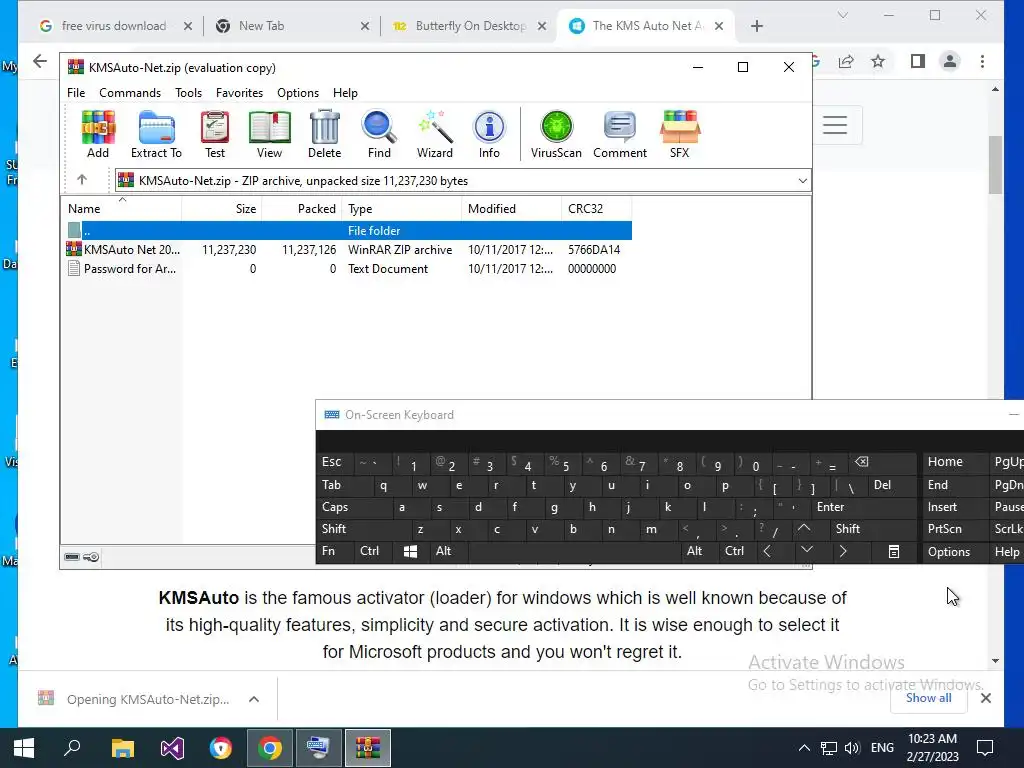Viewport: 1024px width, 768px height.
Task: Click Show all downloads button
Action: coord(929,698)
